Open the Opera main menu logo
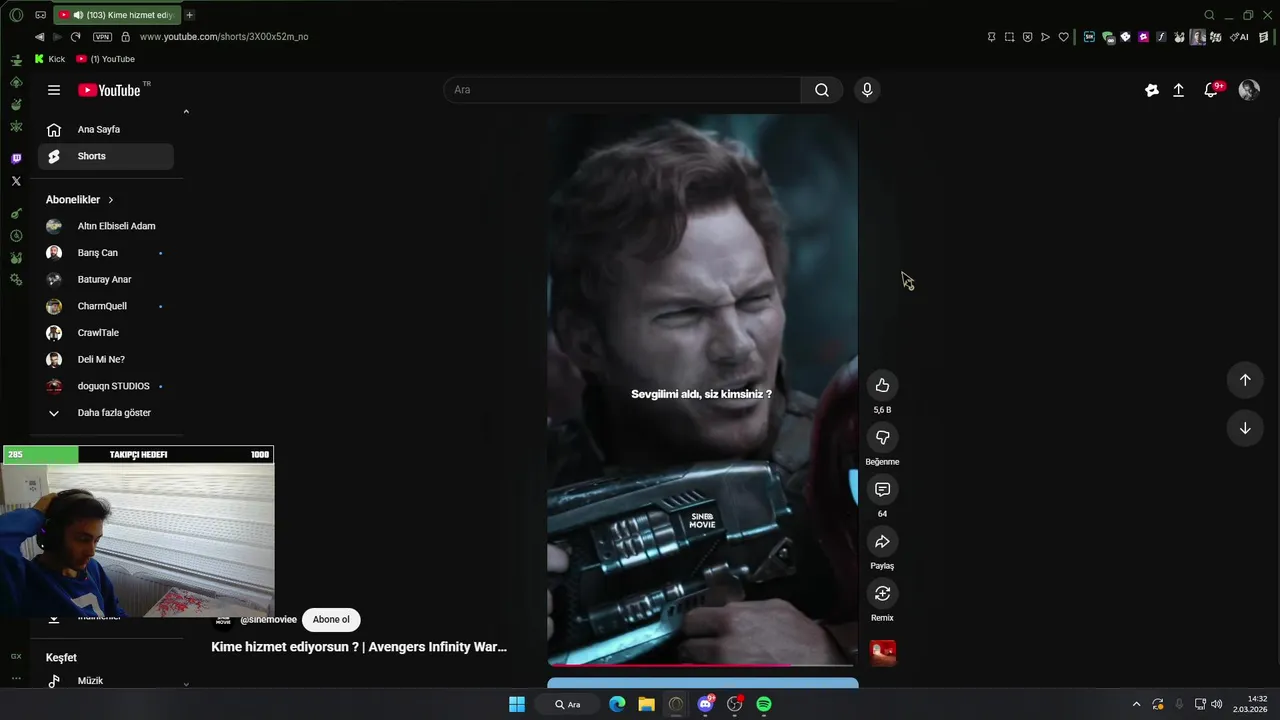 [x=16, y=15]
